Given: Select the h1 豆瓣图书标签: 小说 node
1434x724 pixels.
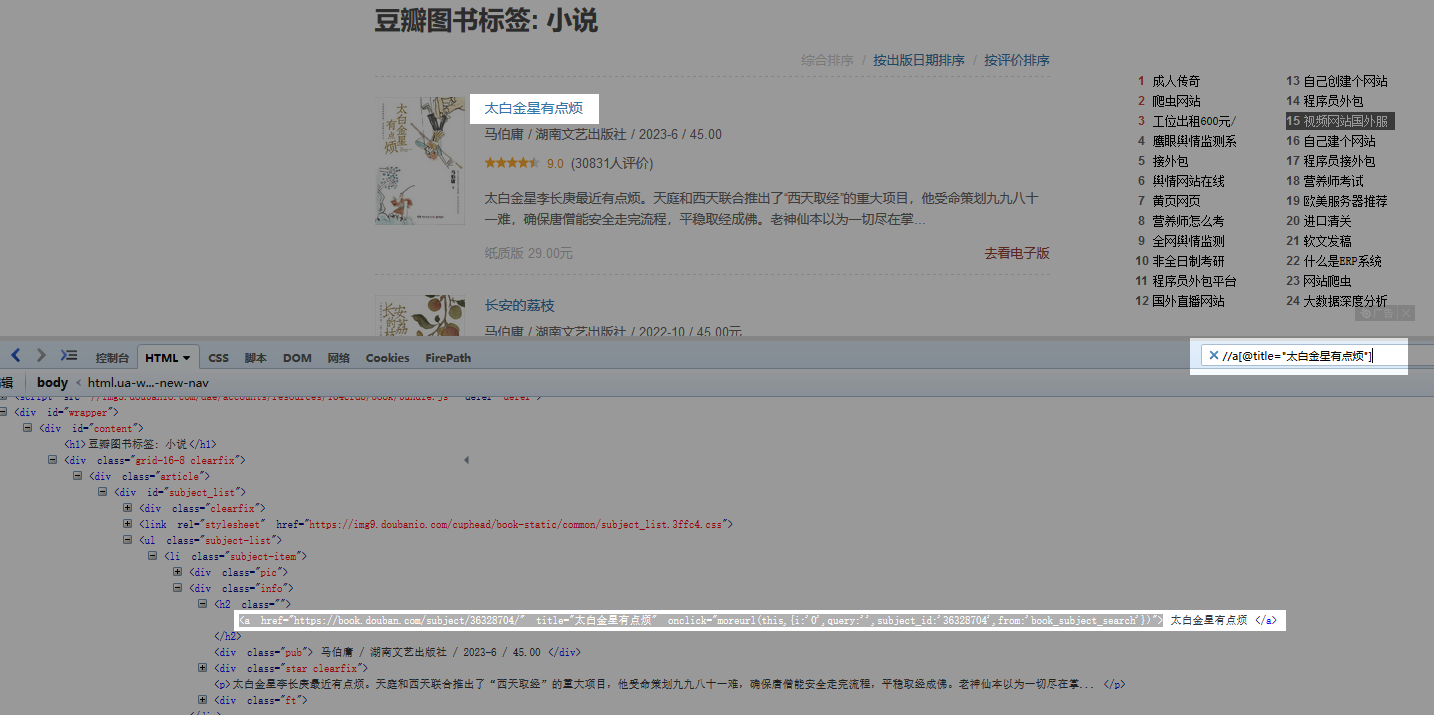Looking at the screenshot, I should coord(140,444).
